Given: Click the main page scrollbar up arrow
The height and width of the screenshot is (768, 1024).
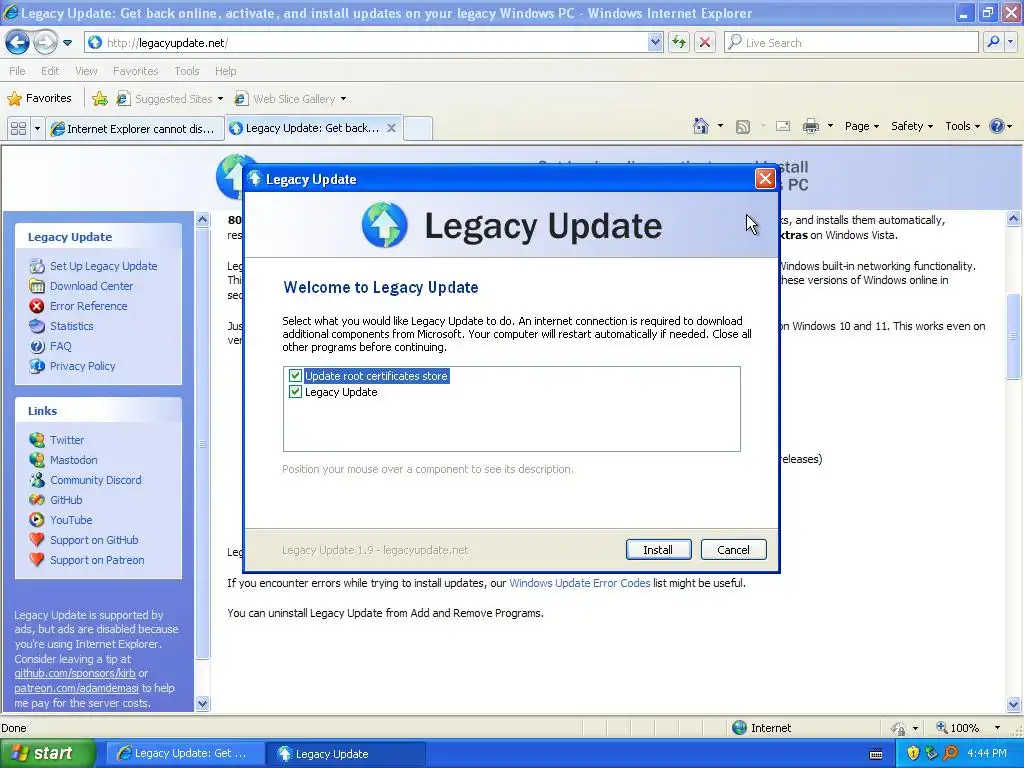Looking at the screenshot, I should click(1014, 219).
